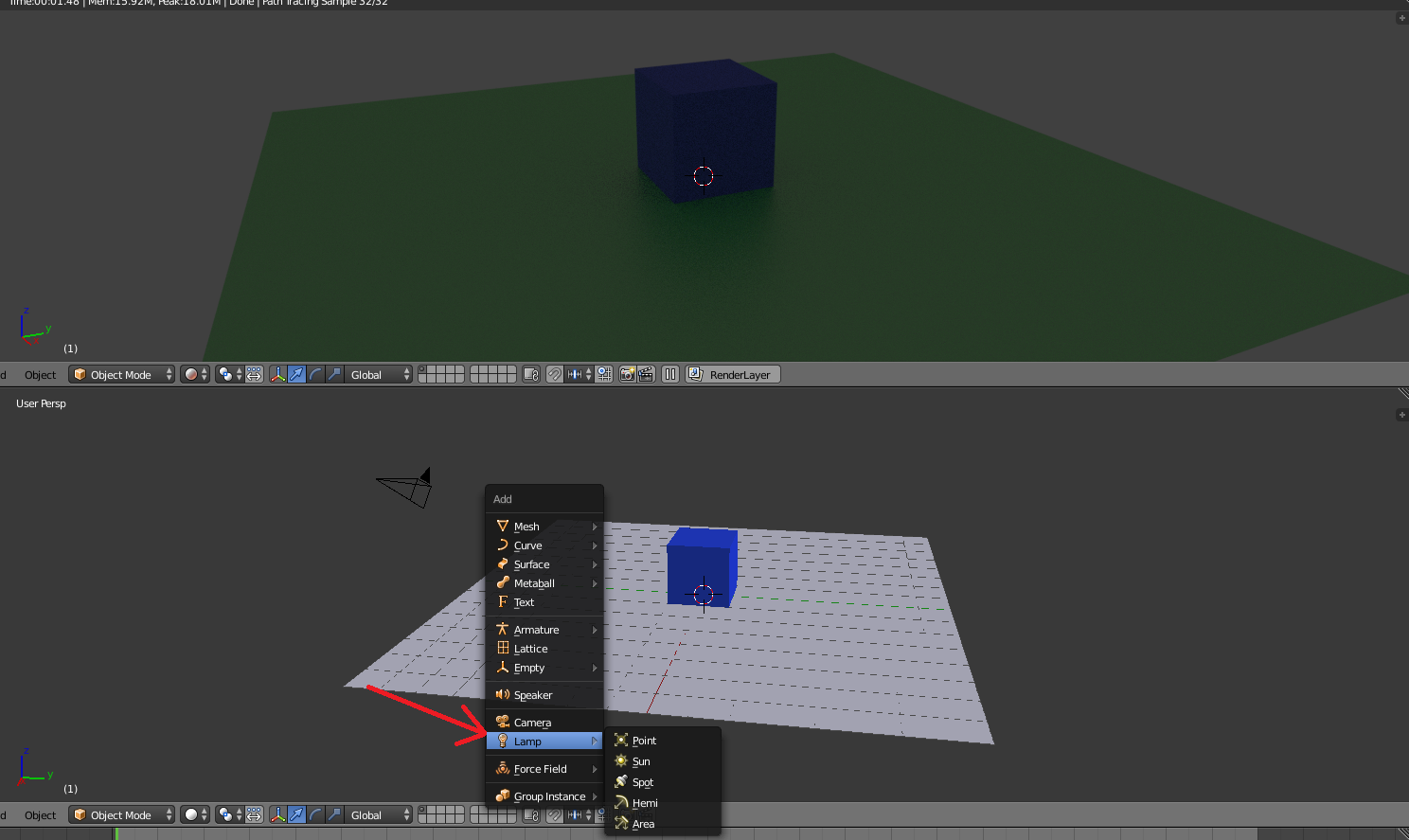Click green current frame marker in timeline

116,833
